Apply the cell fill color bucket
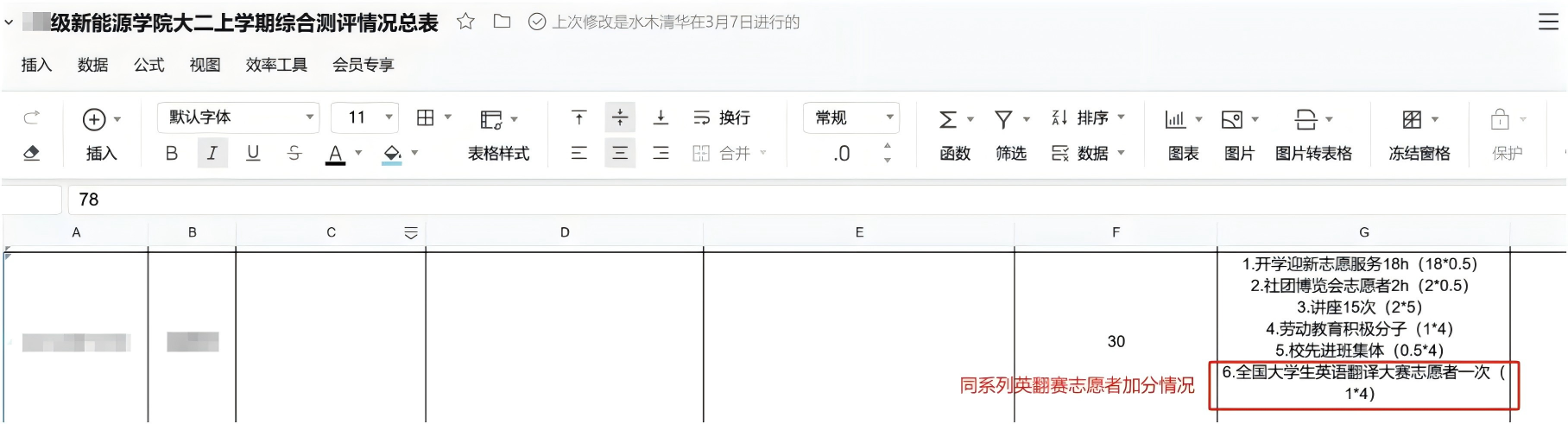Viewport: 1568px width, 424px height. 392,154
